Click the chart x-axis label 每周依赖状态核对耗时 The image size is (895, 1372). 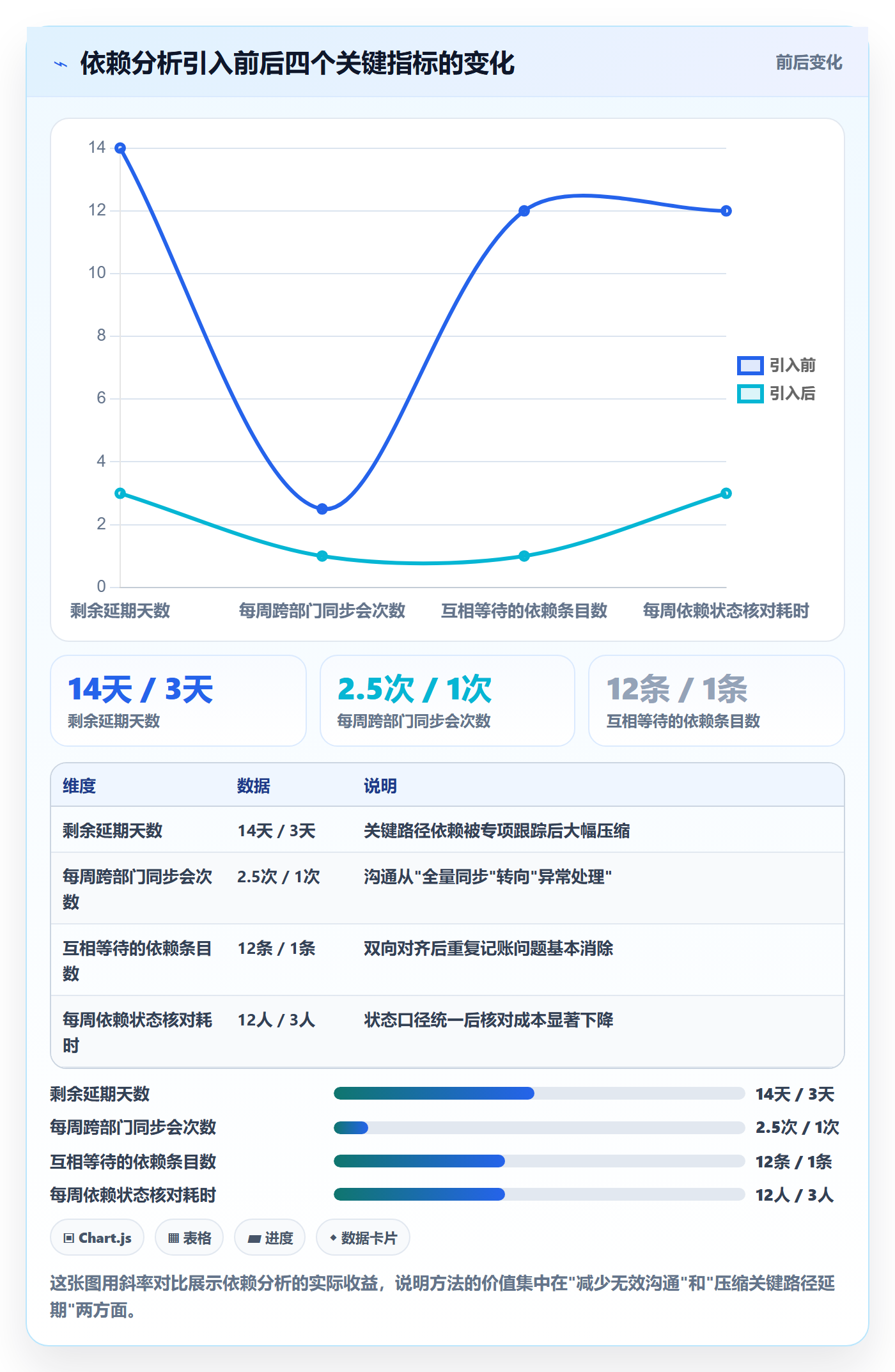[x=726, y=611]
